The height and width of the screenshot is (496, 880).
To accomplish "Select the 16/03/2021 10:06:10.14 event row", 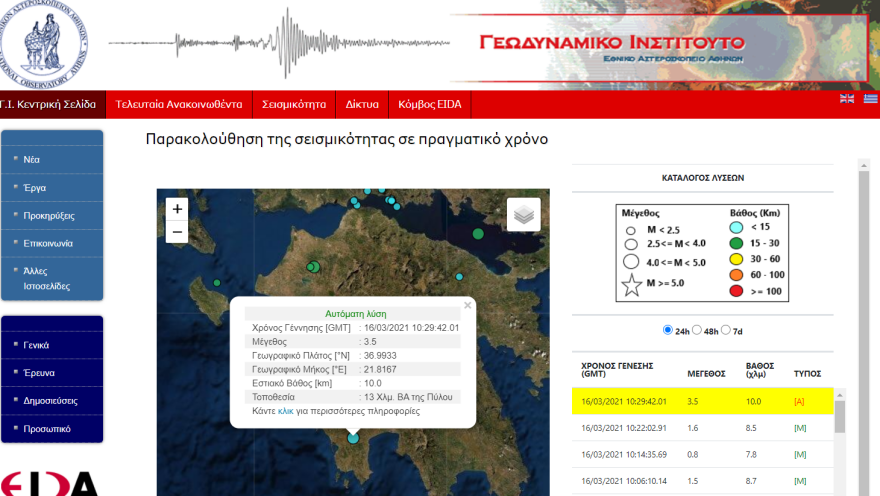I will (x=703, y=481).
